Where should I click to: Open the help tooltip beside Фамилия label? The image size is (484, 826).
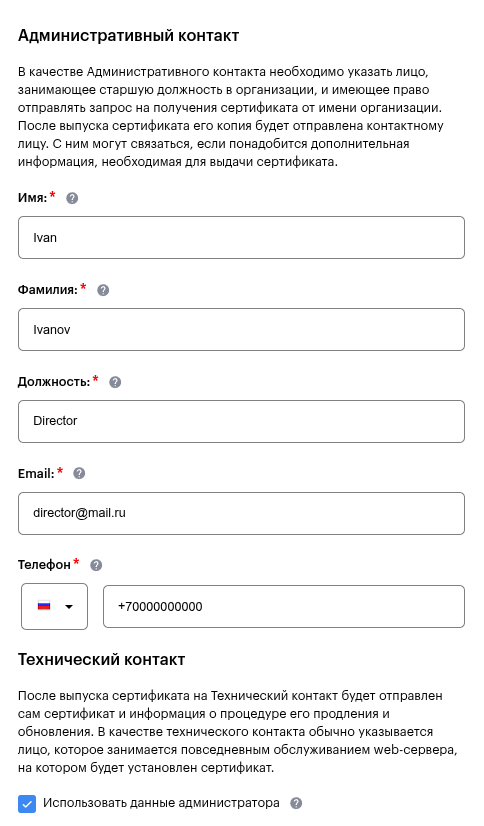point(103,290)
